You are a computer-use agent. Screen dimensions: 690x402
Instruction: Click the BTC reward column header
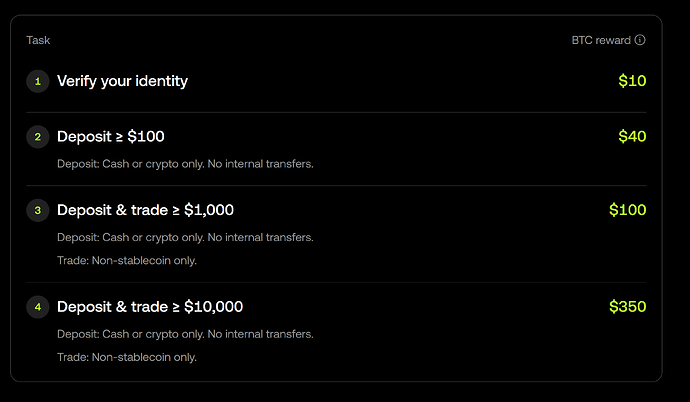[x=601, y=40]
